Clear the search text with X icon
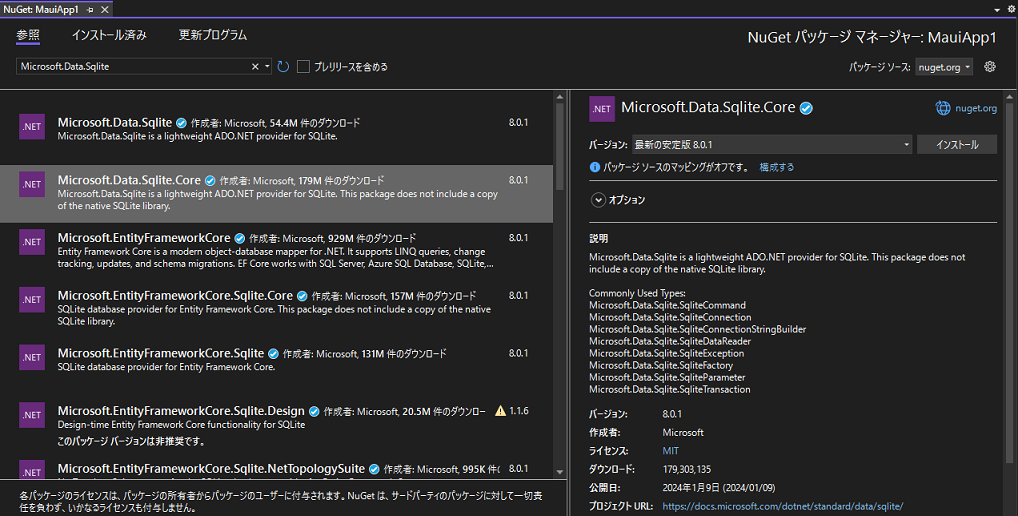1018x516 pixels. pos(255,66)
